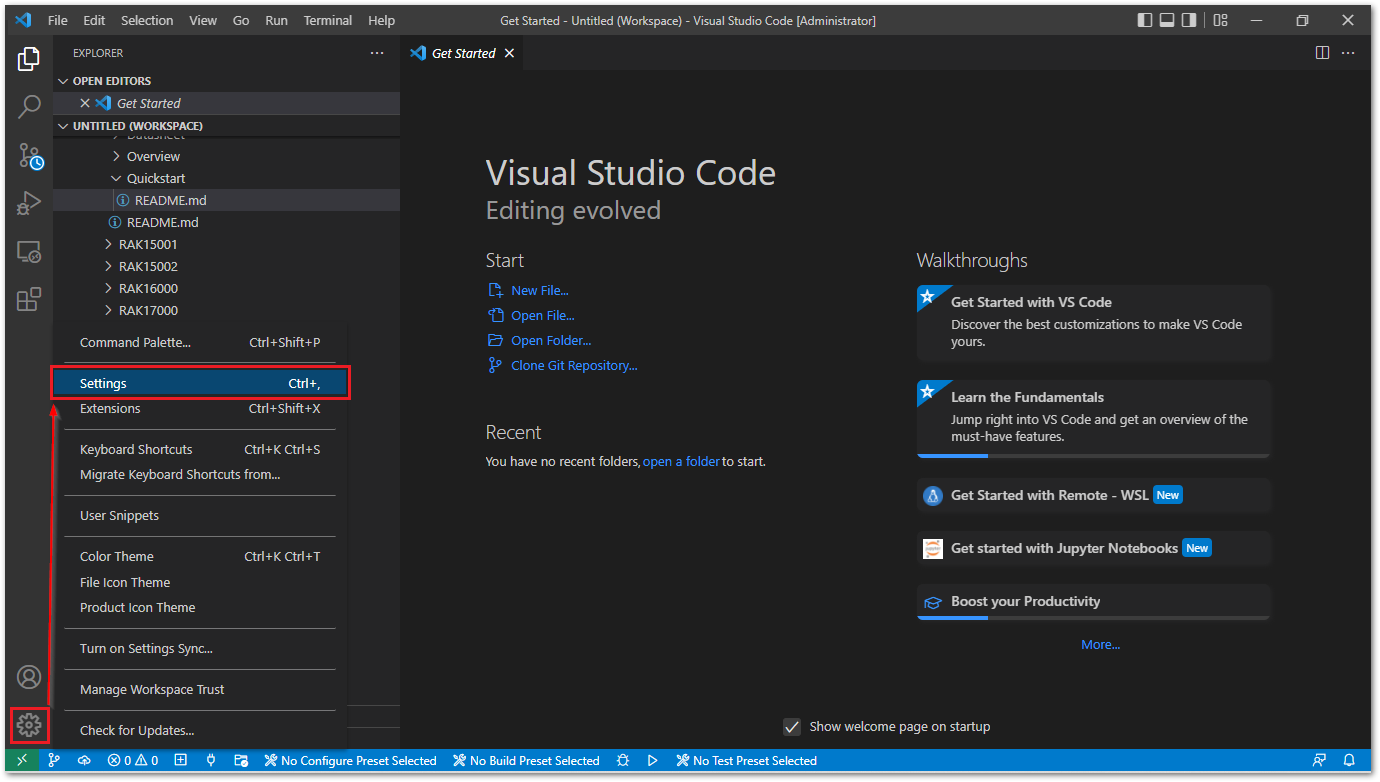This screenshot has width=1380, height=782.
Task: Click the bug debug icon in status bar
Action: point(623,761)
